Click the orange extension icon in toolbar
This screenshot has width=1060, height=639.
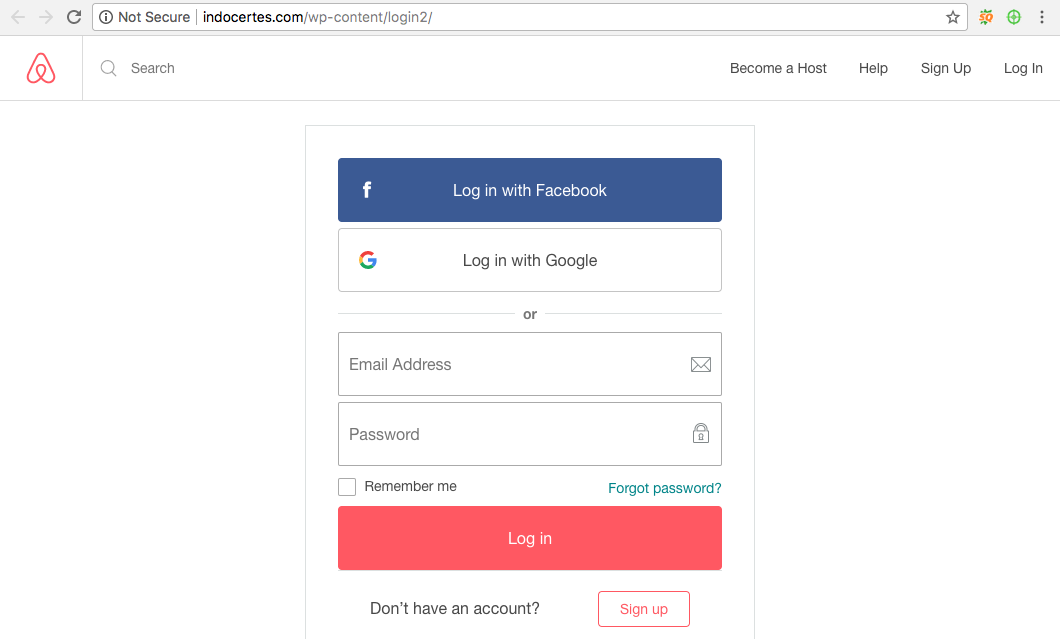point(986,17)
